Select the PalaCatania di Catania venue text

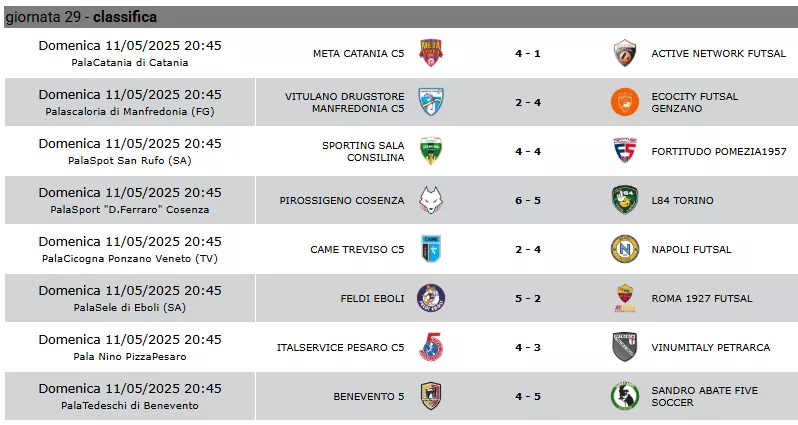pos(130,63)
